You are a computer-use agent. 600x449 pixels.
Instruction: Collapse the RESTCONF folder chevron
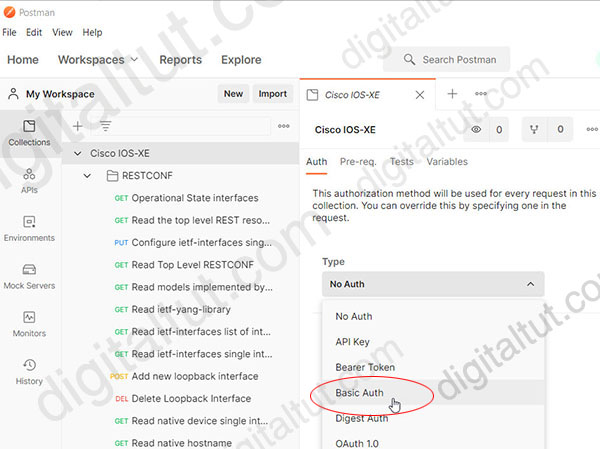87,176
